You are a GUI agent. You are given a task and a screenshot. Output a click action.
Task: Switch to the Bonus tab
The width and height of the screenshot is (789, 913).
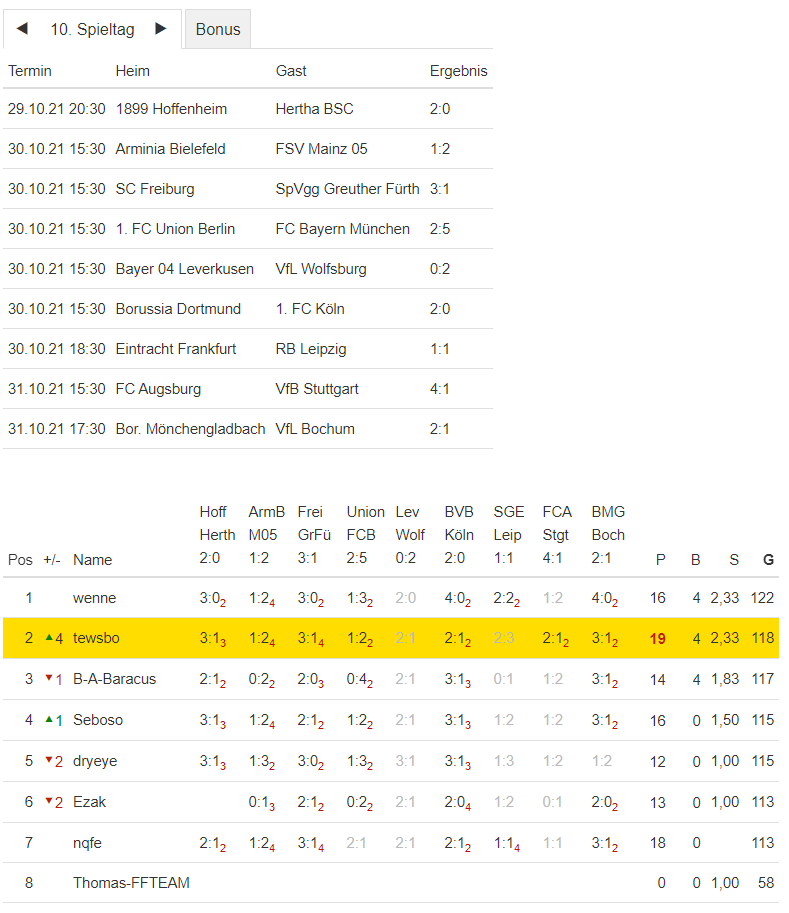(x=218, y=30)
